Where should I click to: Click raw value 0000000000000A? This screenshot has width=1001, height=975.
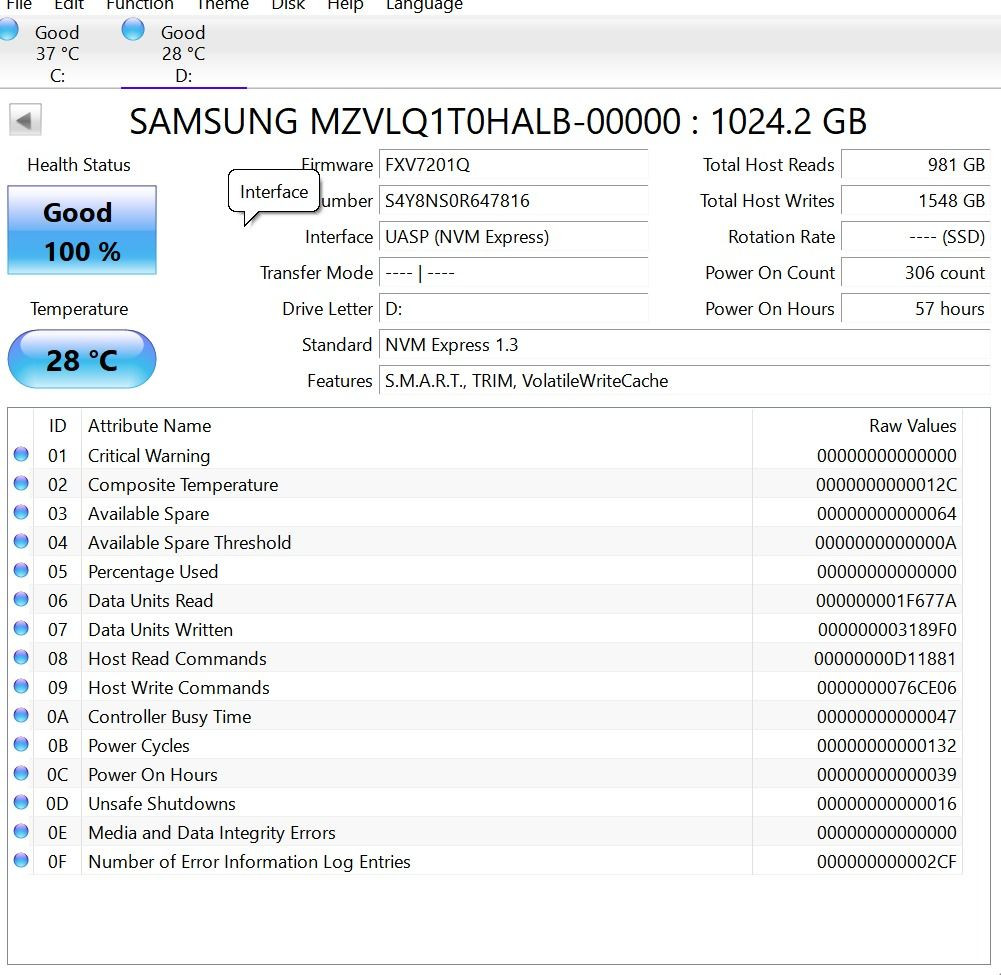885,543
